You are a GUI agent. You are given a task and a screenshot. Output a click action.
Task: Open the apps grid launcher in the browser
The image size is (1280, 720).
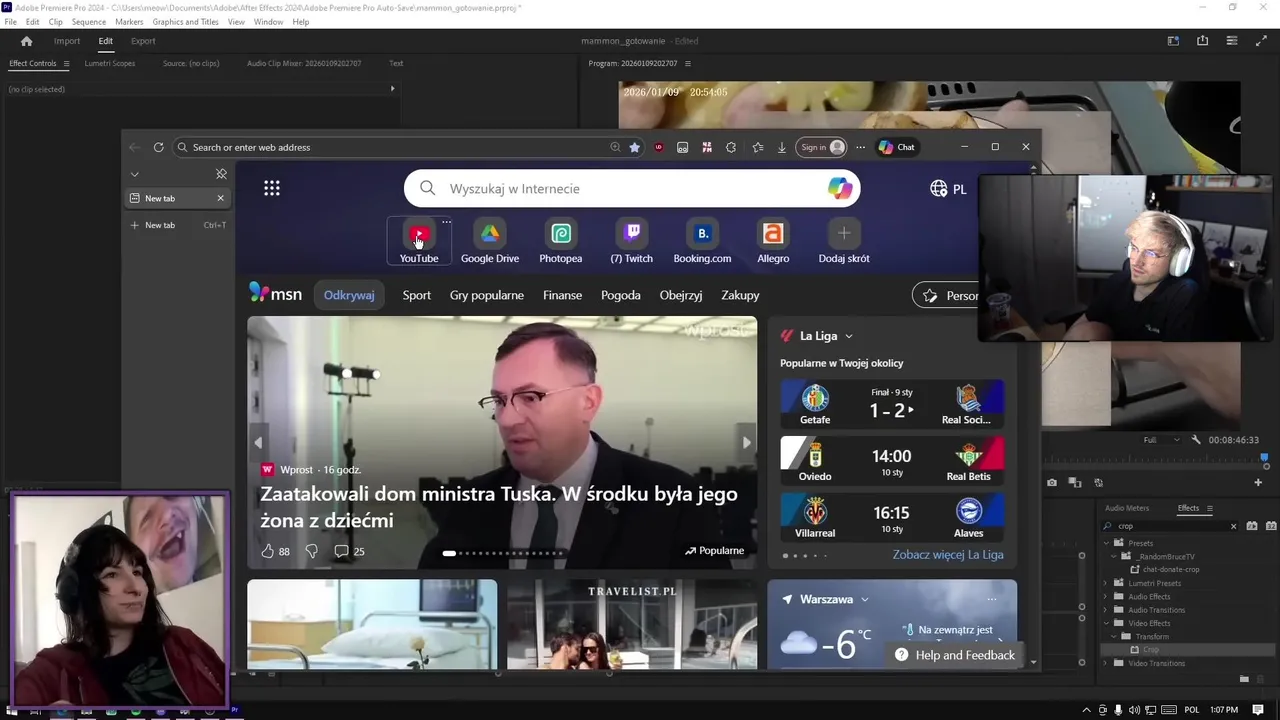point(272,188)
